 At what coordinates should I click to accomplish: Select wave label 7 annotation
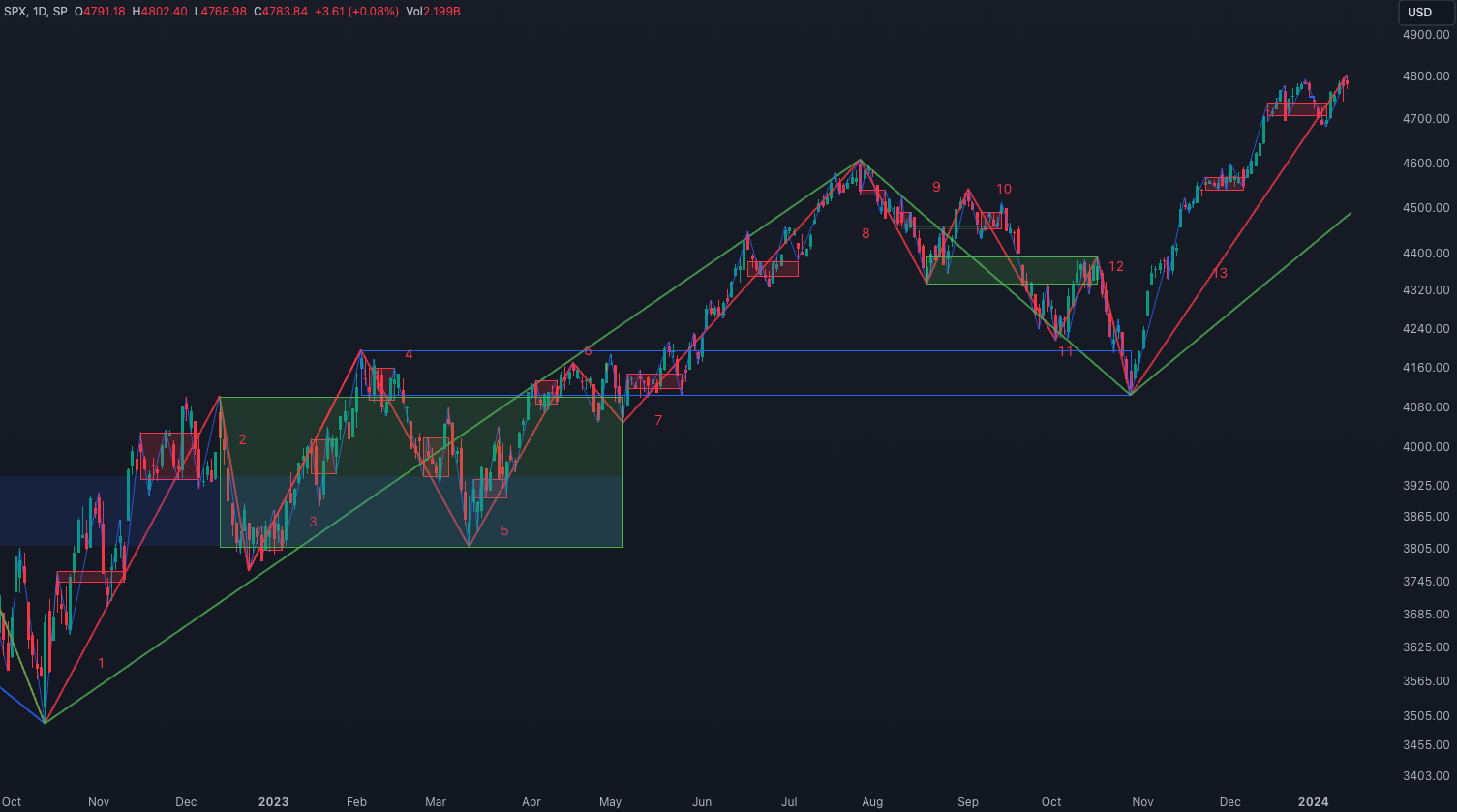click(658, 420)
